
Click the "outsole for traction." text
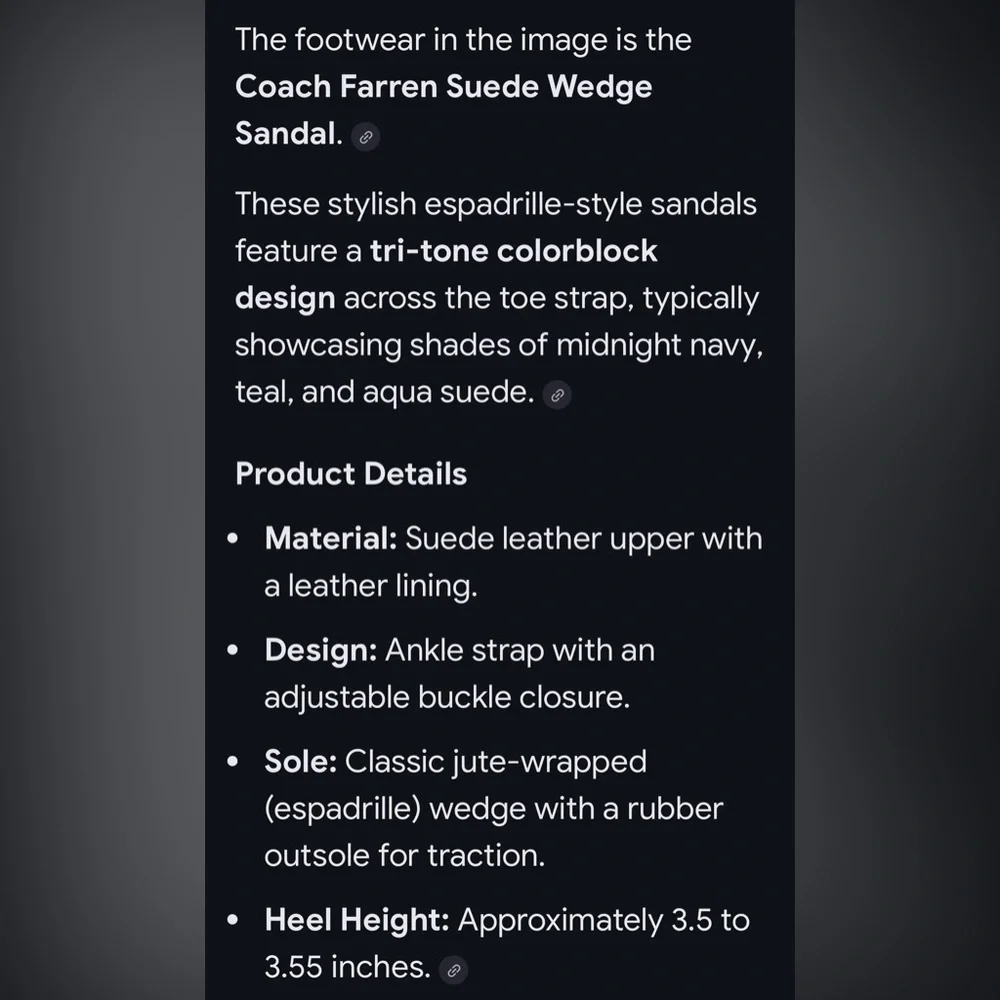tap(404, 856)
